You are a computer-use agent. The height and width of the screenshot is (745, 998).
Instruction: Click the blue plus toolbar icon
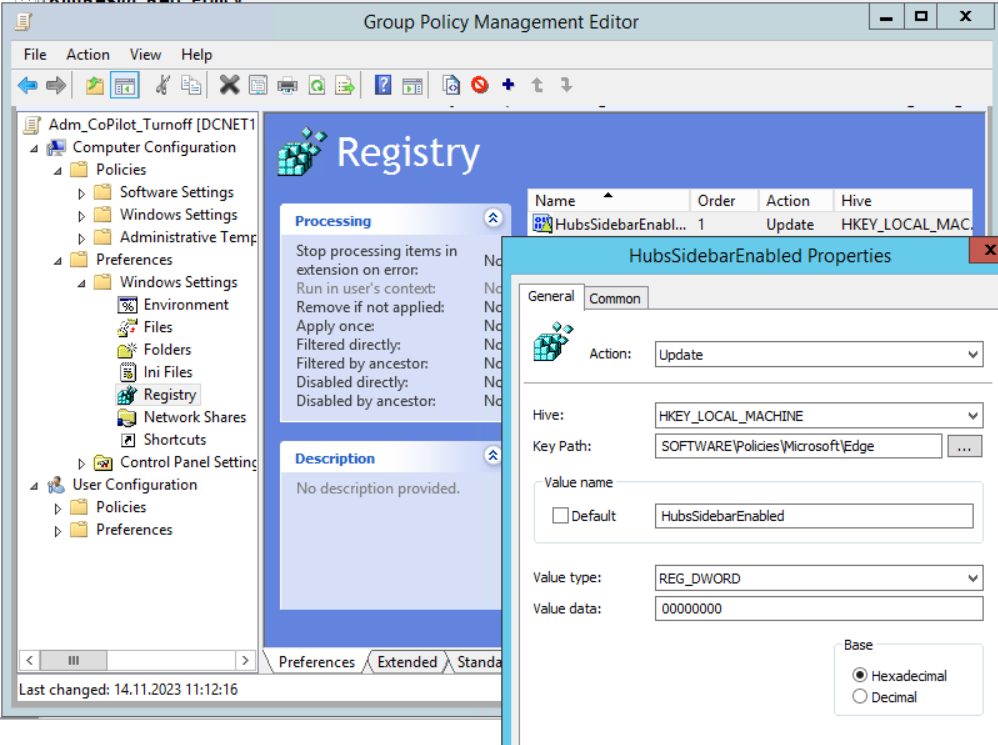pos(508,85)
